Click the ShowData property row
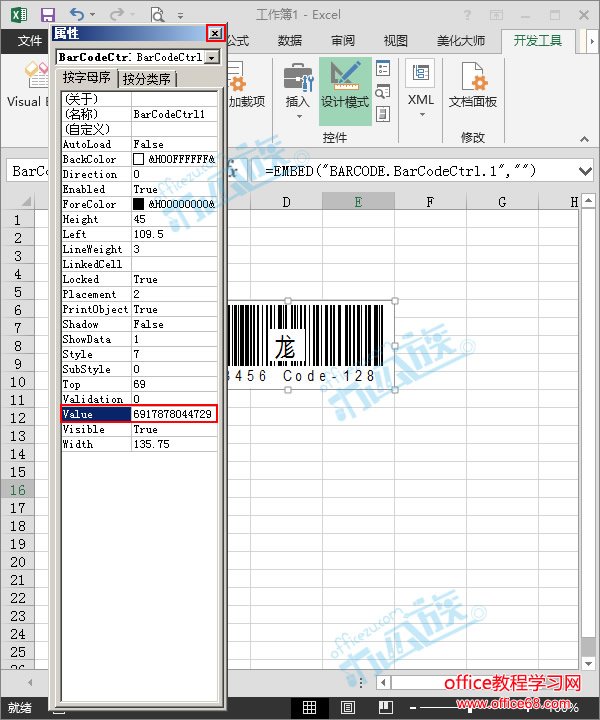 [x=139, y=339]
